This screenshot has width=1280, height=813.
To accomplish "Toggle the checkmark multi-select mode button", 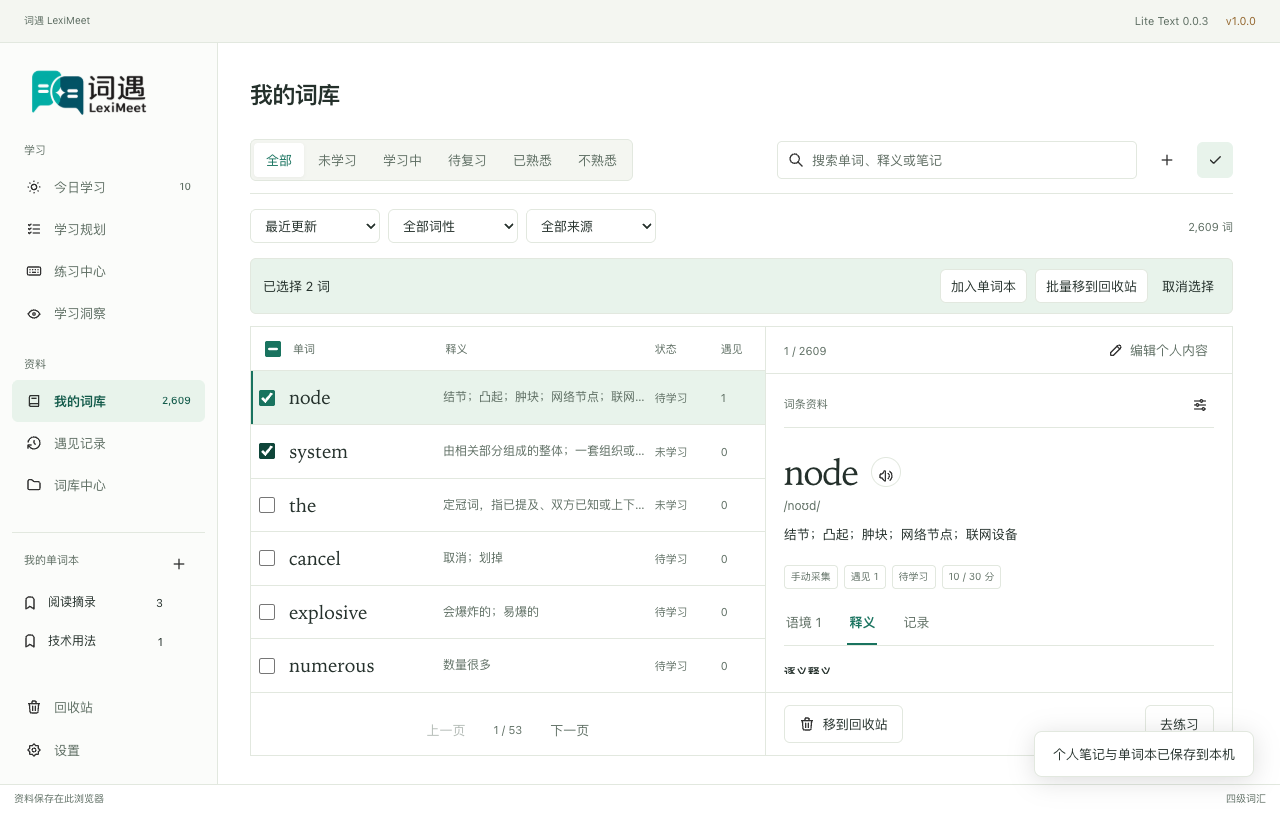I will [1215, 160].
